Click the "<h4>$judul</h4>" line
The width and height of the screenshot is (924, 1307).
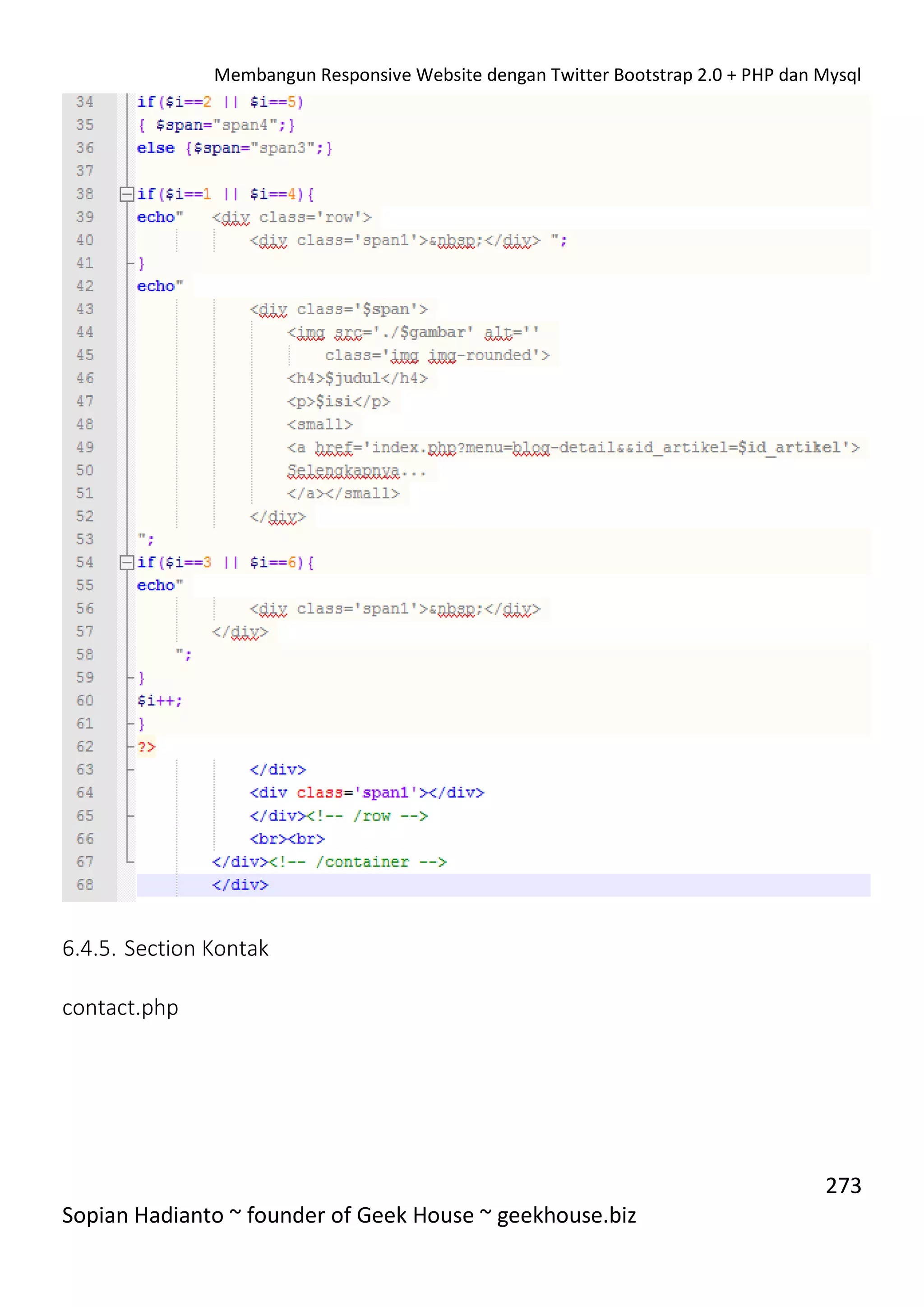click(357, 378)
